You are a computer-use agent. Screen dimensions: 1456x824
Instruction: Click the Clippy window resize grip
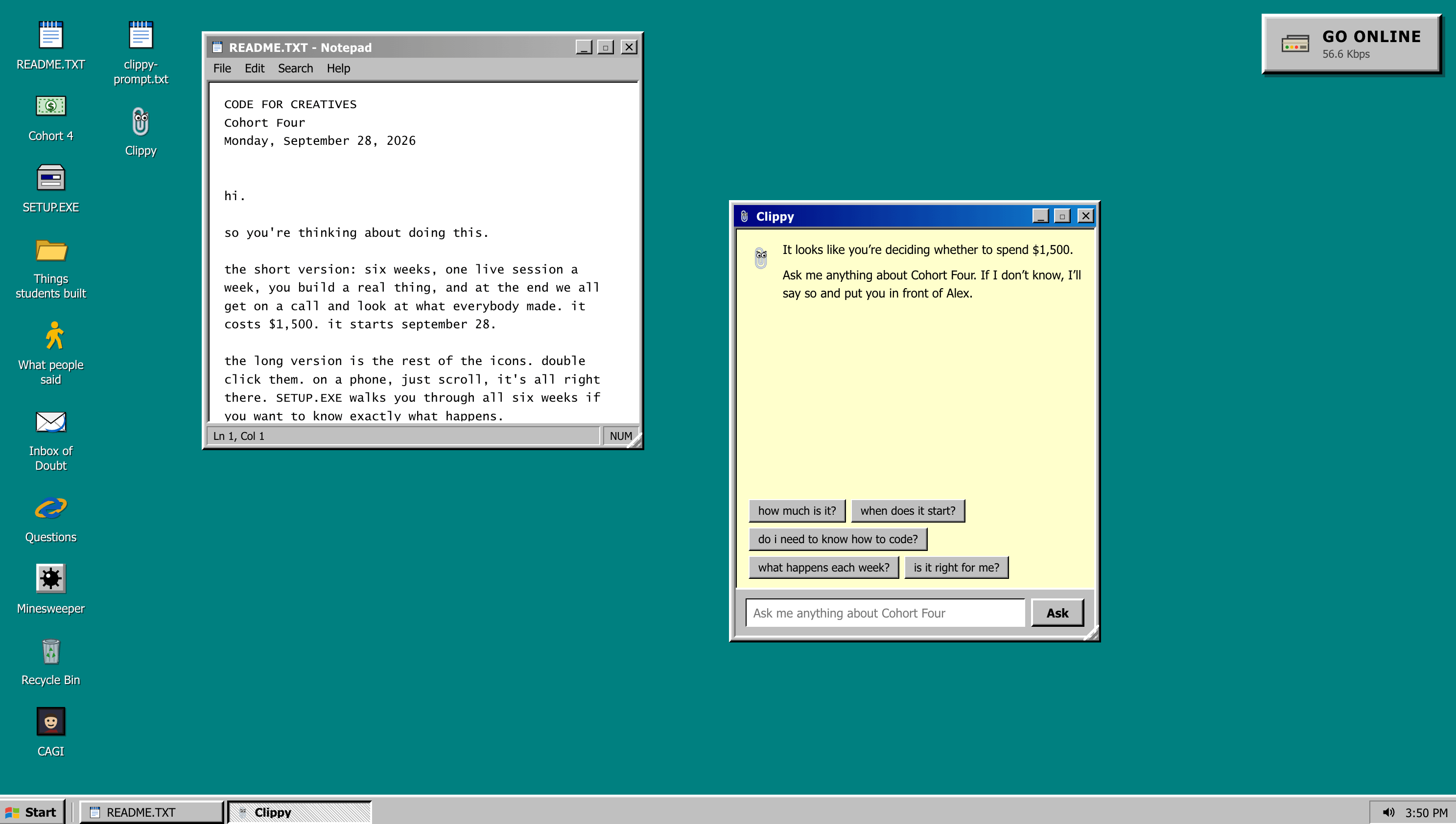[1091, 633]
